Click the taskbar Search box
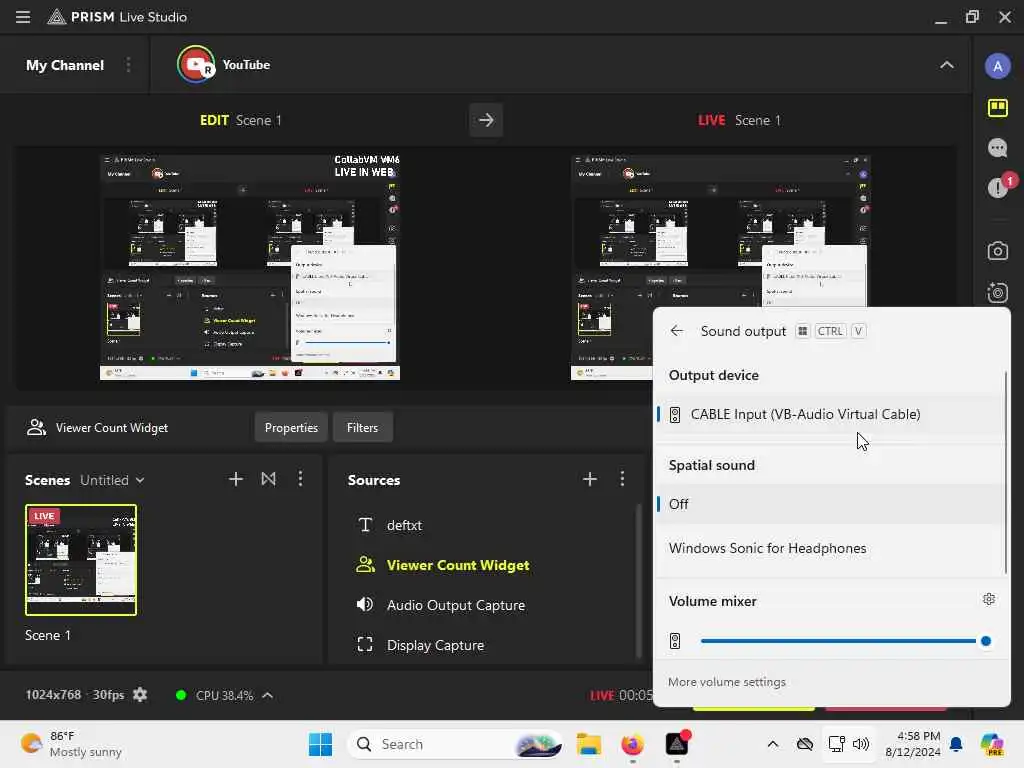Image resolution: width=1024 pixels, height=768 pixels. point(455,744)
